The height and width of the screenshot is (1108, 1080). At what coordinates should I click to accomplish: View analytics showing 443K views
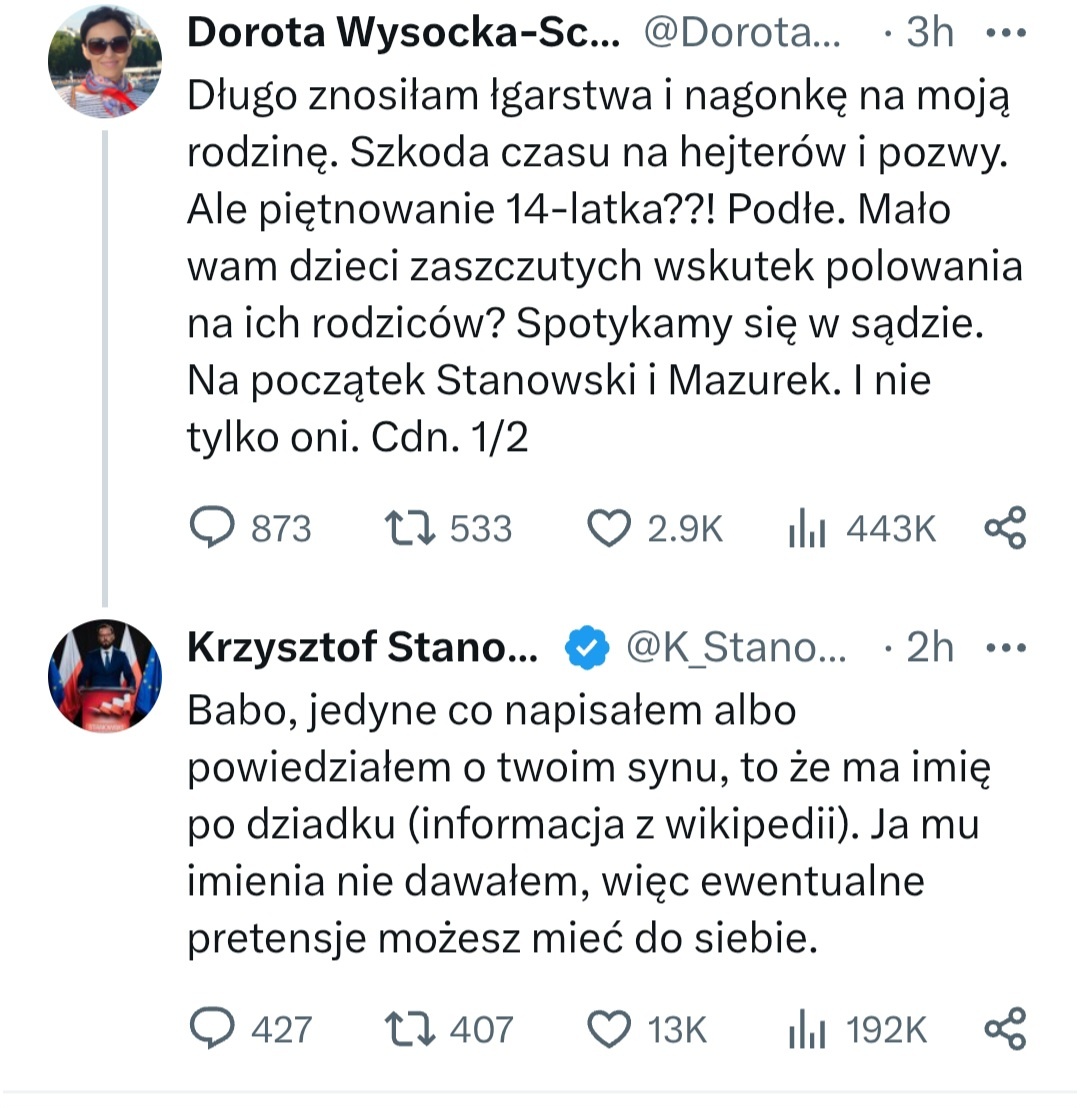point(806,529)
